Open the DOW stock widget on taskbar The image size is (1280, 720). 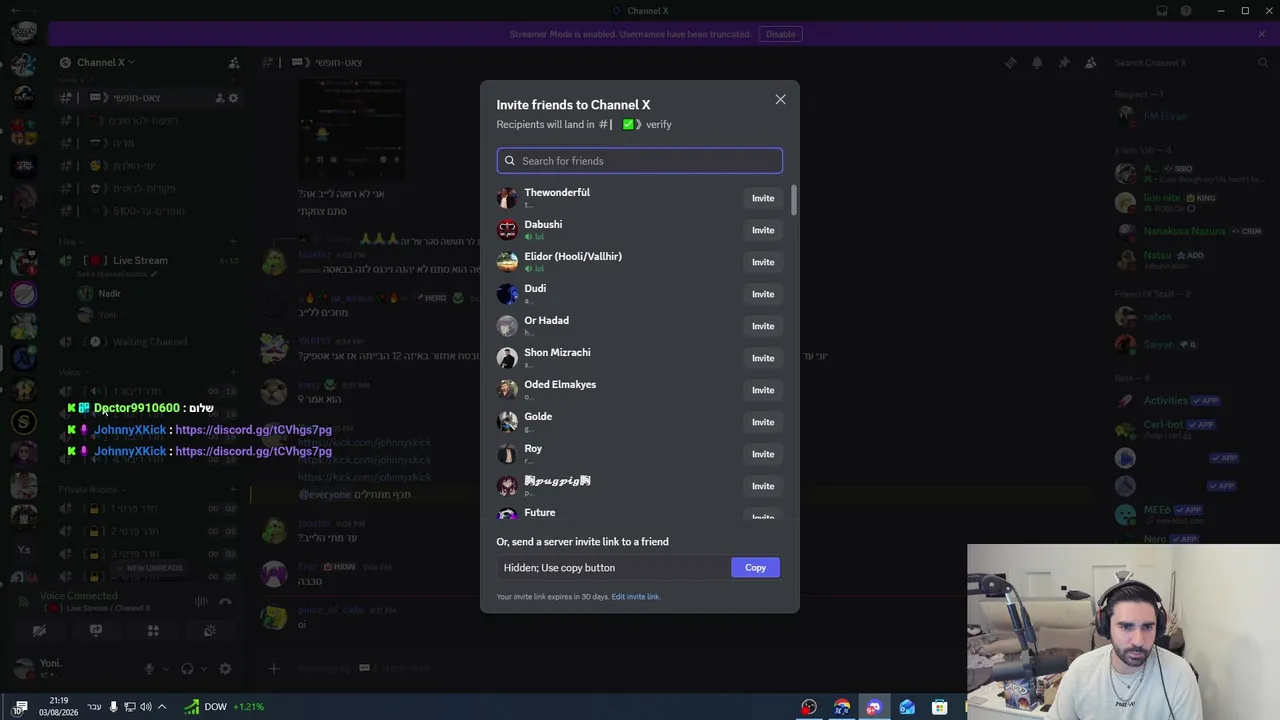tap(224, 707)
